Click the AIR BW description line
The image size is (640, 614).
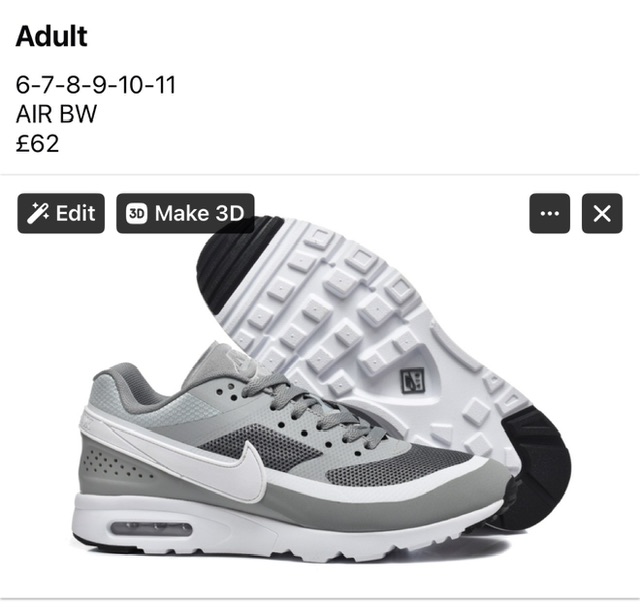56,114
